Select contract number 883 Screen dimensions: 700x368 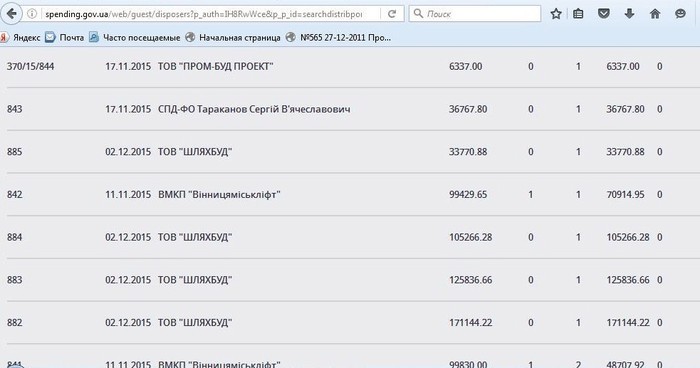pyautogui.click(x=14, y=280)
